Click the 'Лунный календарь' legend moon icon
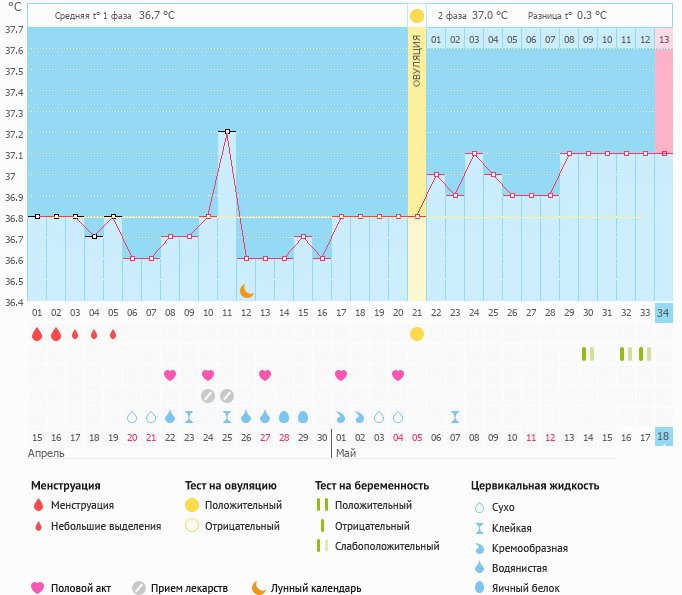Image resolution: width=682 pixels, height=595 pixels. 259,588
